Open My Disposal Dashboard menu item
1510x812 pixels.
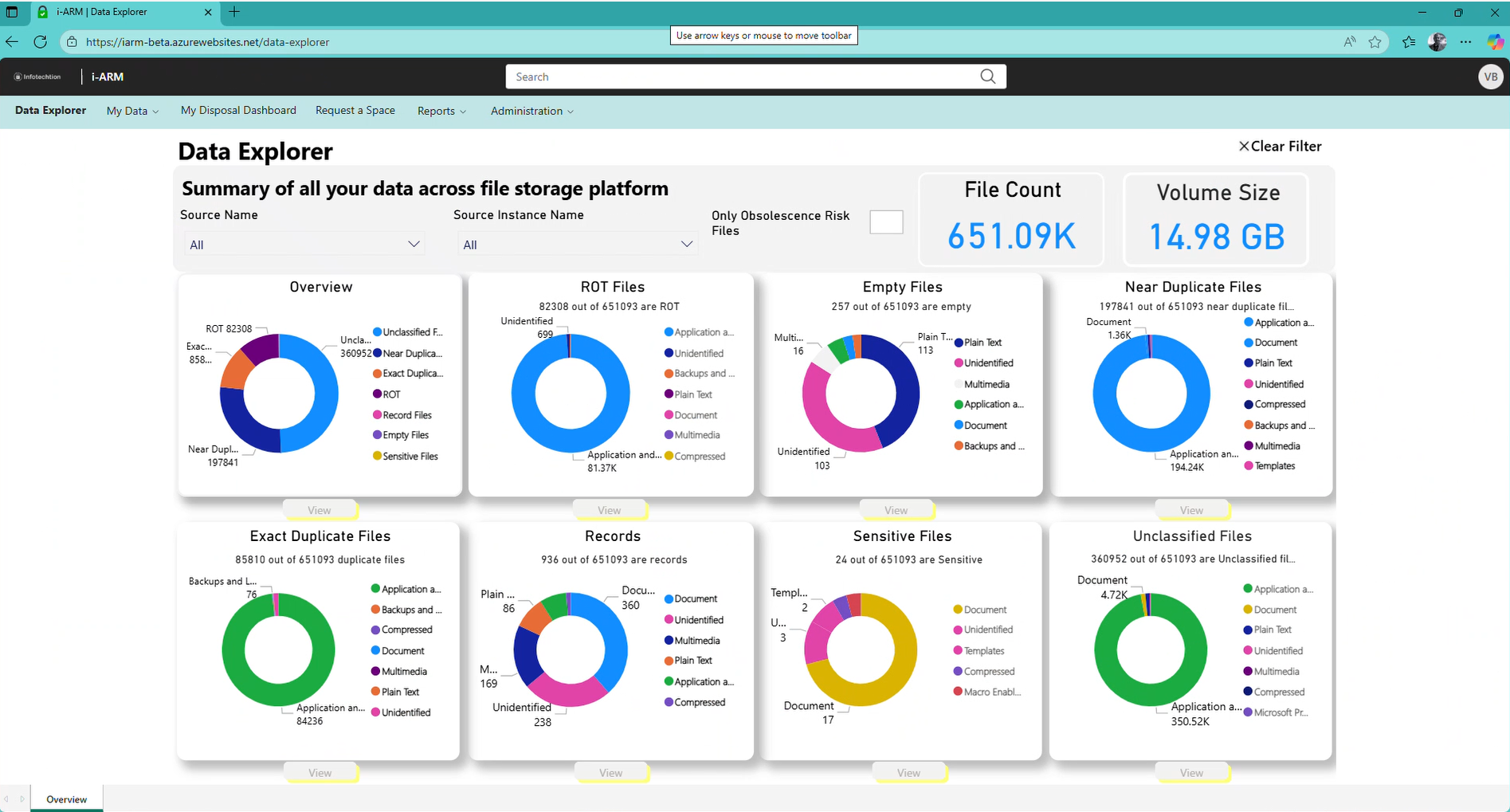238,111
